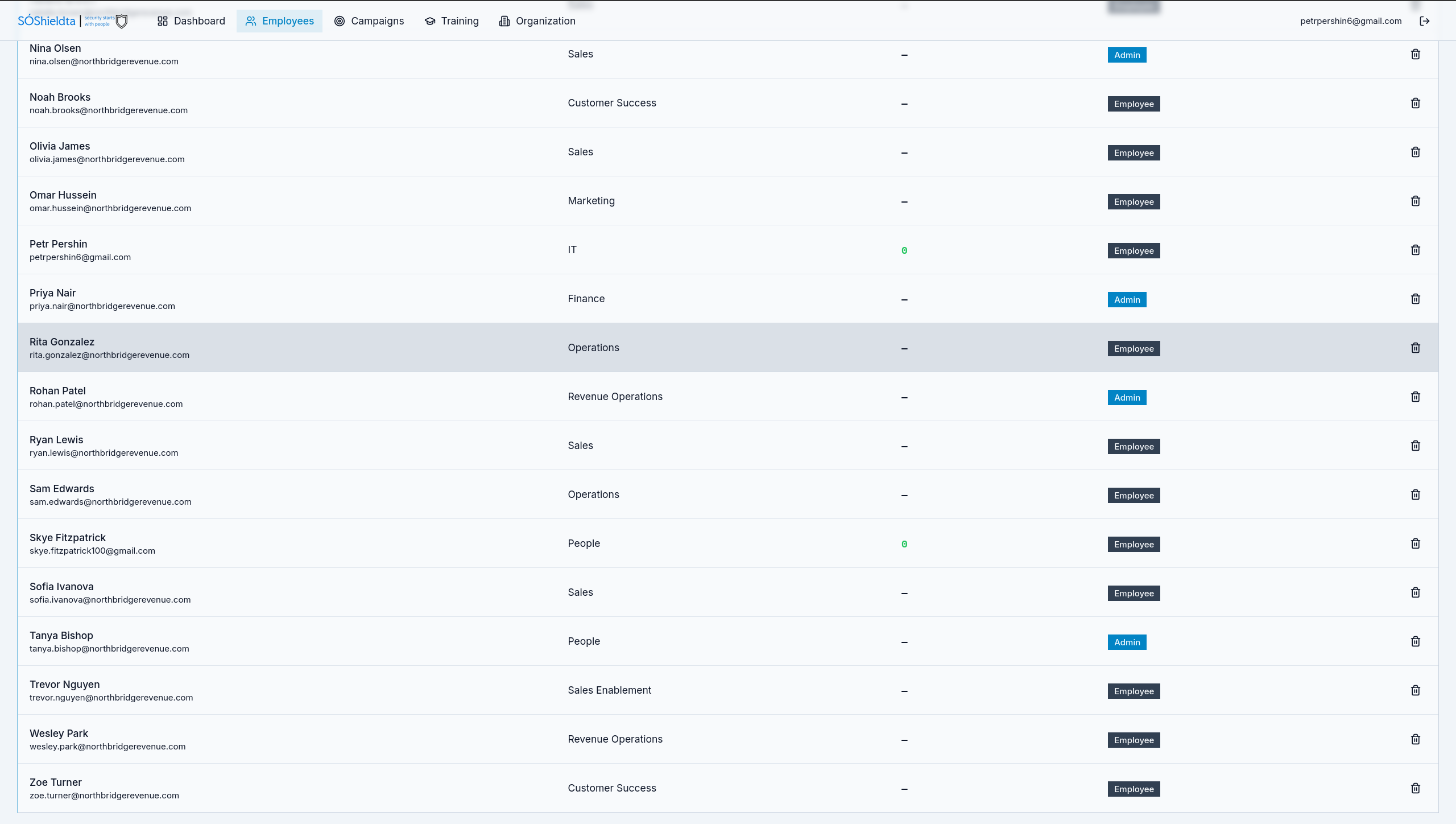Switch to the Campaigns tab
Image resolution: width=1456 pixels, height=824 pixels.
[x=369, y=21]
